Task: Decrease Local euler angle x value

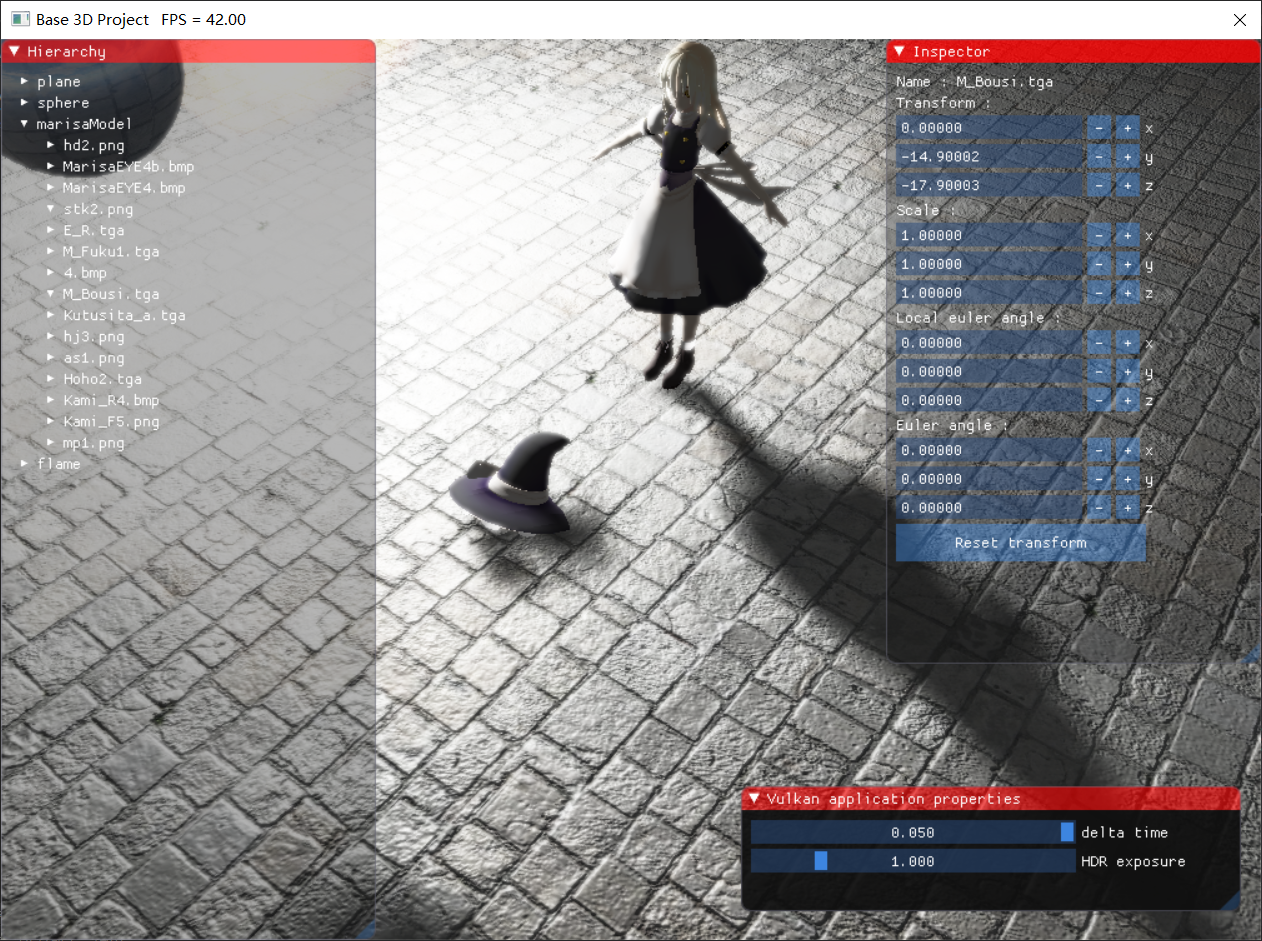Action: (x=1098, y=343)
